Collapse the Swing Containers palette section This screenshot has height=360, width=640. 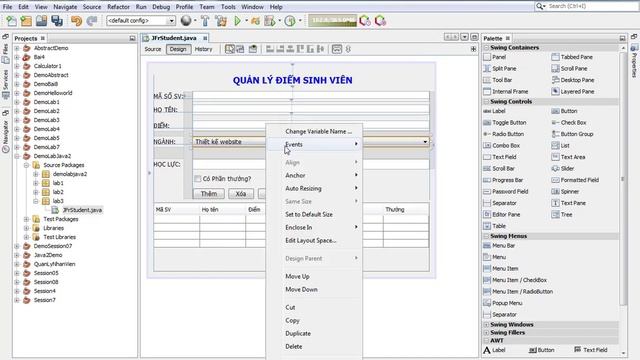tap(486, 48)
